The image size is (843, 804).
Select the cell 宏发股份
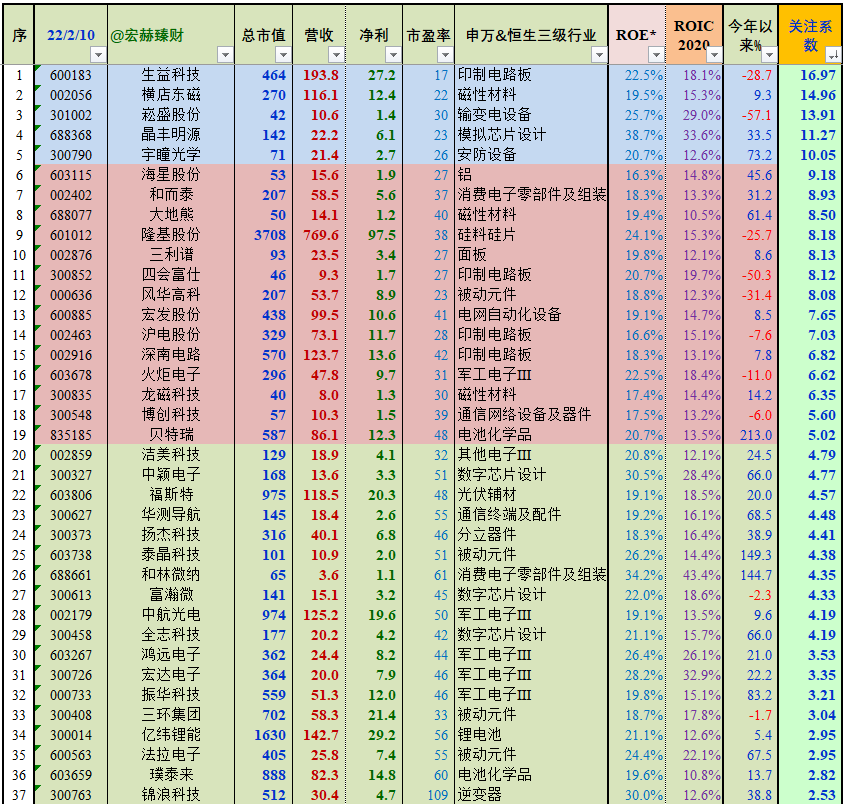[x=171, y=315]
